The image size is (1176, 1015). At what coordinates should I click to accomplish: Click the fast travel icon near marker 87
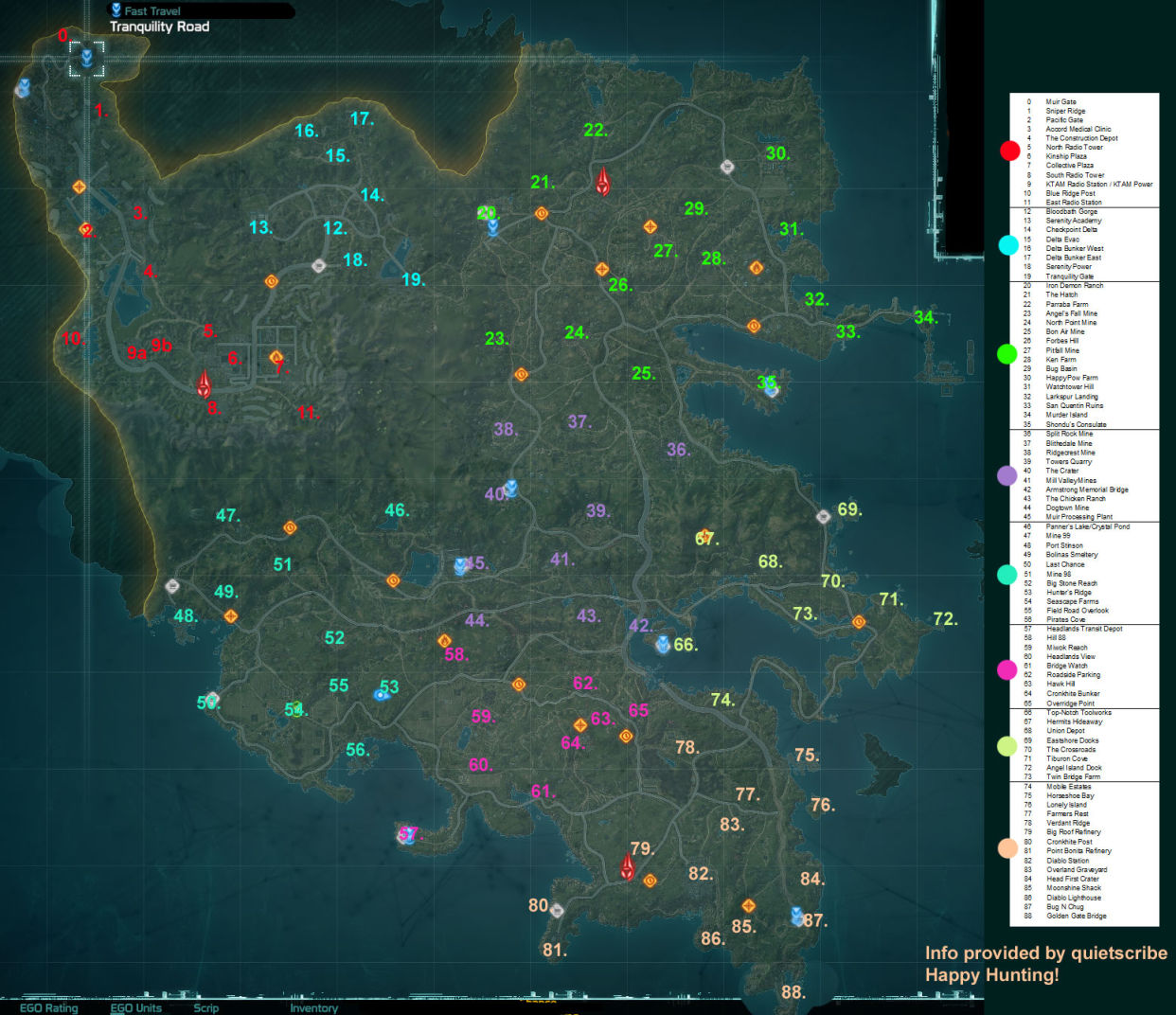pyautogui.click(x=797, y=916)
